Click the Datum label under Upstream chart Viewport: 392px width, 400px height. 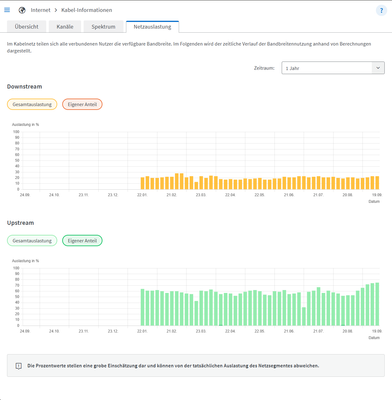pos(374,338)
